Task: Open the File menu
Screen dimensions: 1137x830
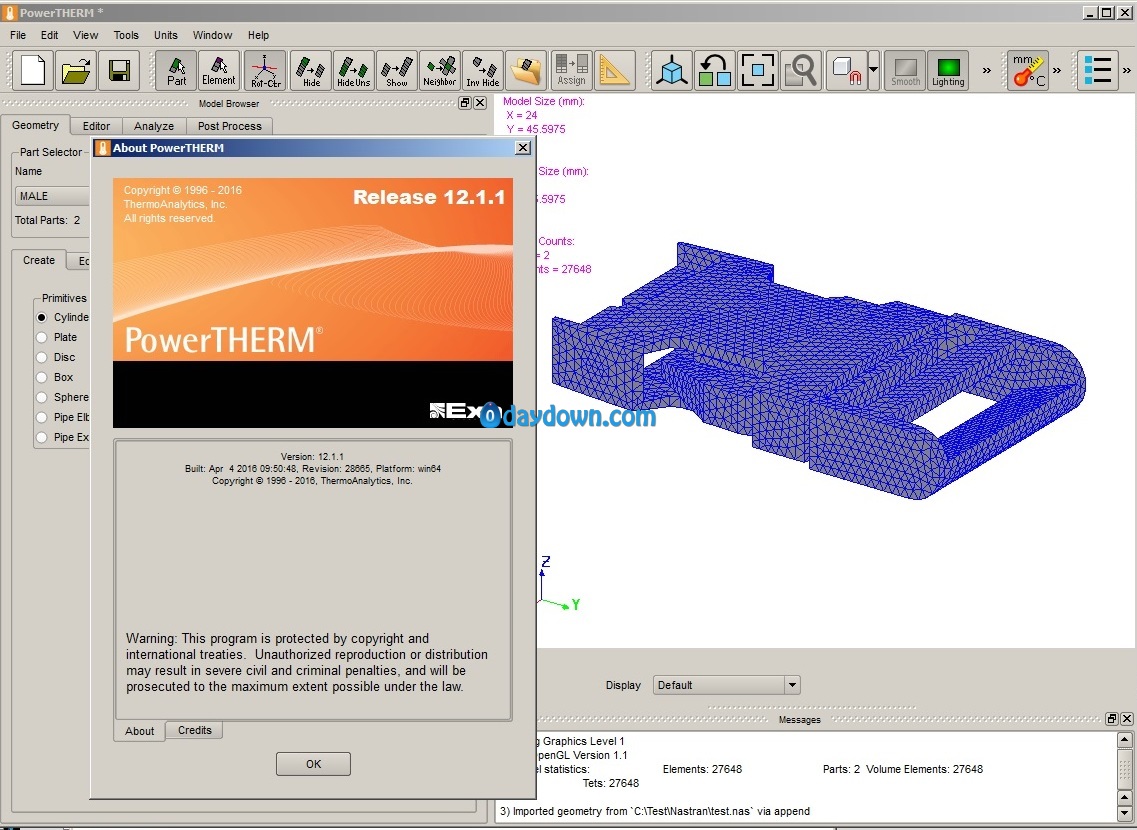Action: pyautogui.click(x=18, y=35)
